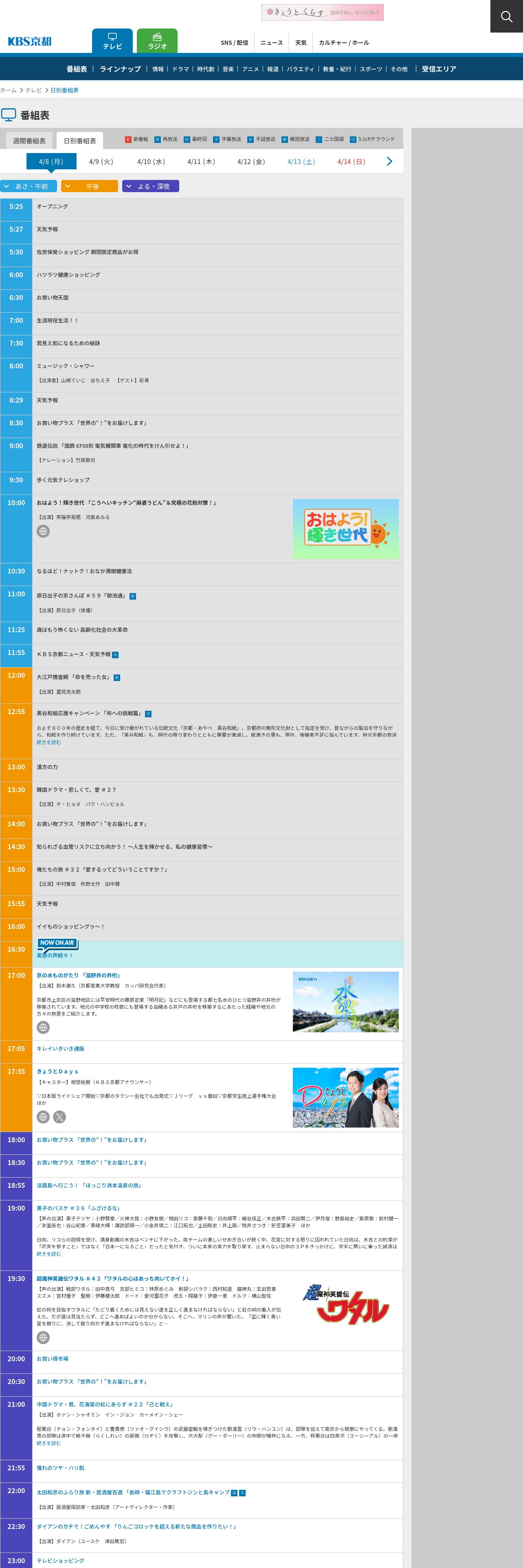Open SNS / 配信 menu
Image resolution: width=523 pixels, height=1568 pixels.
tap(234, 43)
